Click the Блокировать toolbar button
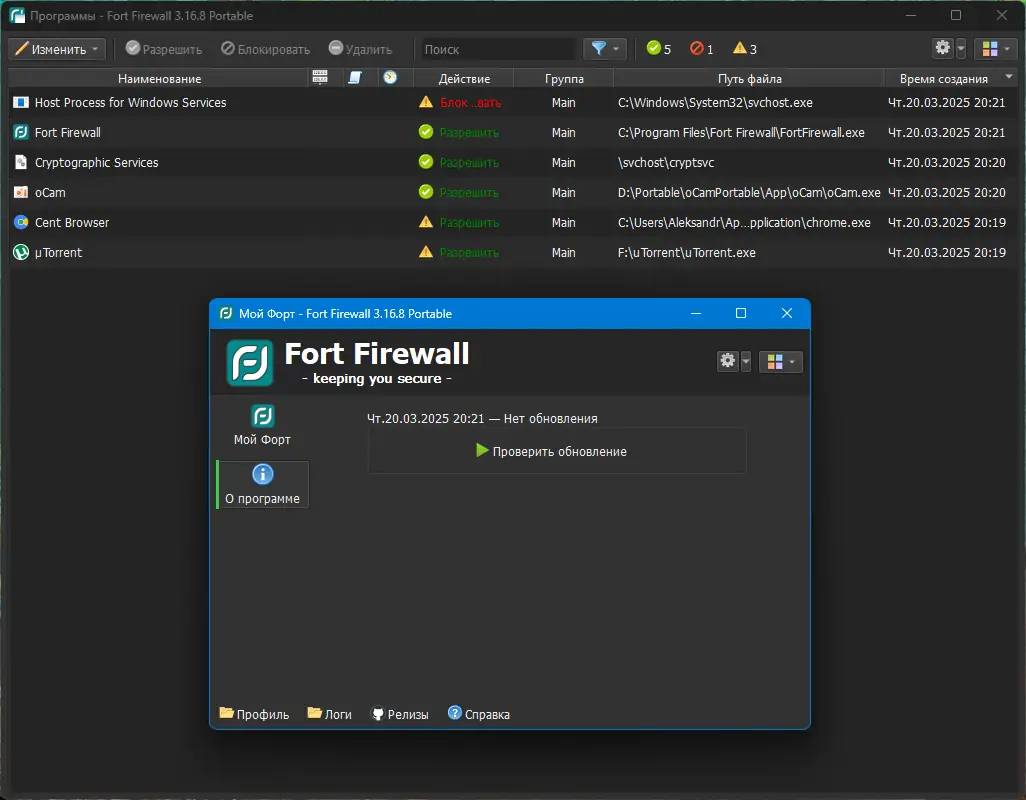The width and height of the screenshot is (1026, 800). tap(265, 49)
